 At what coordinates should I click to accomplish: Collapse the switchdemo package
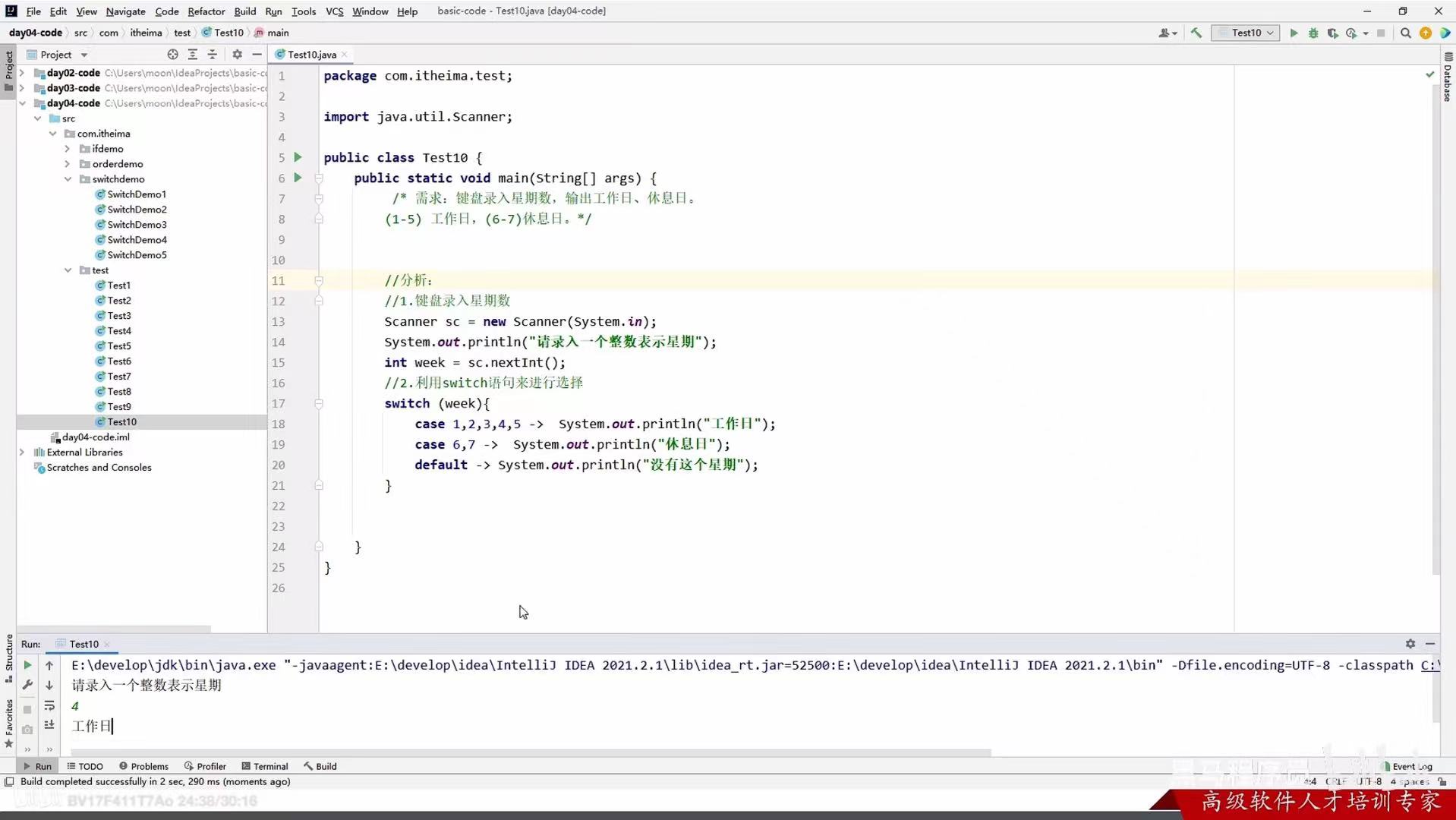68,179
